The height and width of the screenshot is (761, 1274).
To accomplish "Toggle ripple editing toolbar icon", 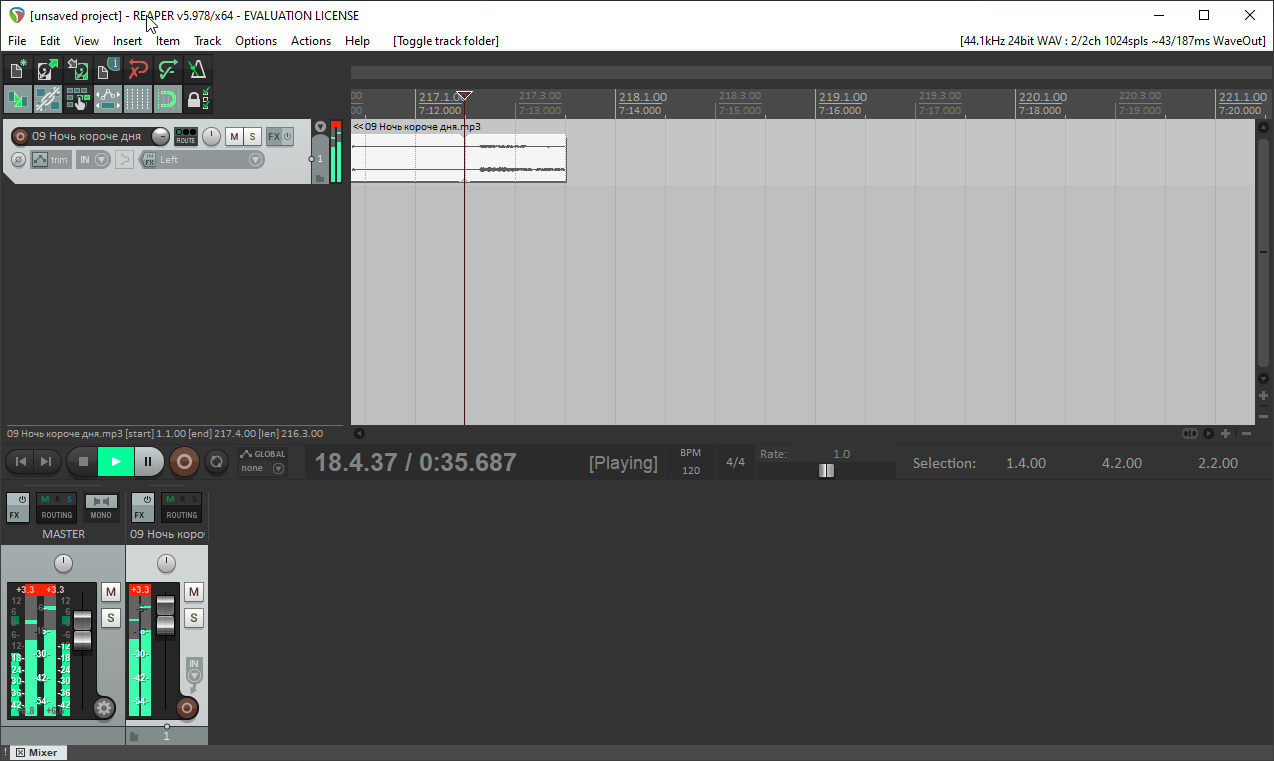I will 78,99.
